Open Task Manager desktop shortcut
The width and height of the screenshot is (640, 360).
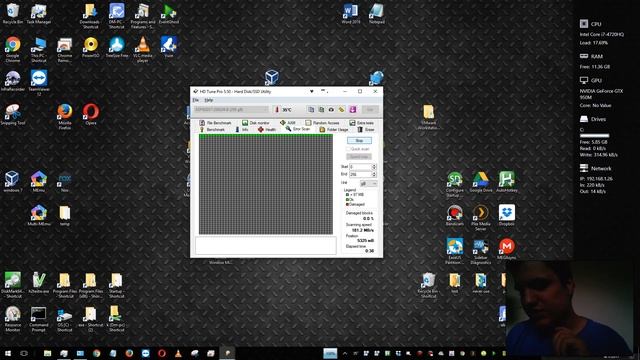(39, 14)
